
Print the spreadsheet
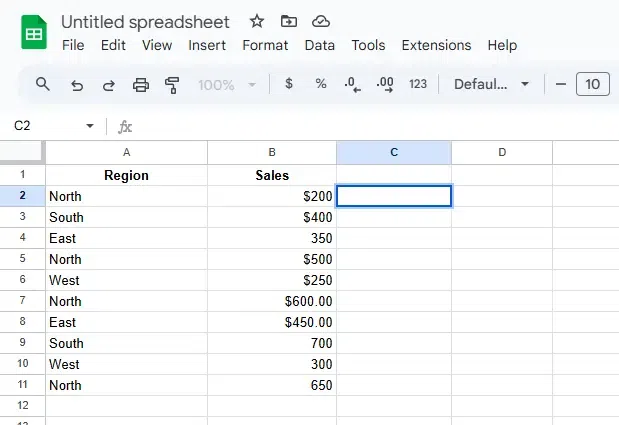140,84
